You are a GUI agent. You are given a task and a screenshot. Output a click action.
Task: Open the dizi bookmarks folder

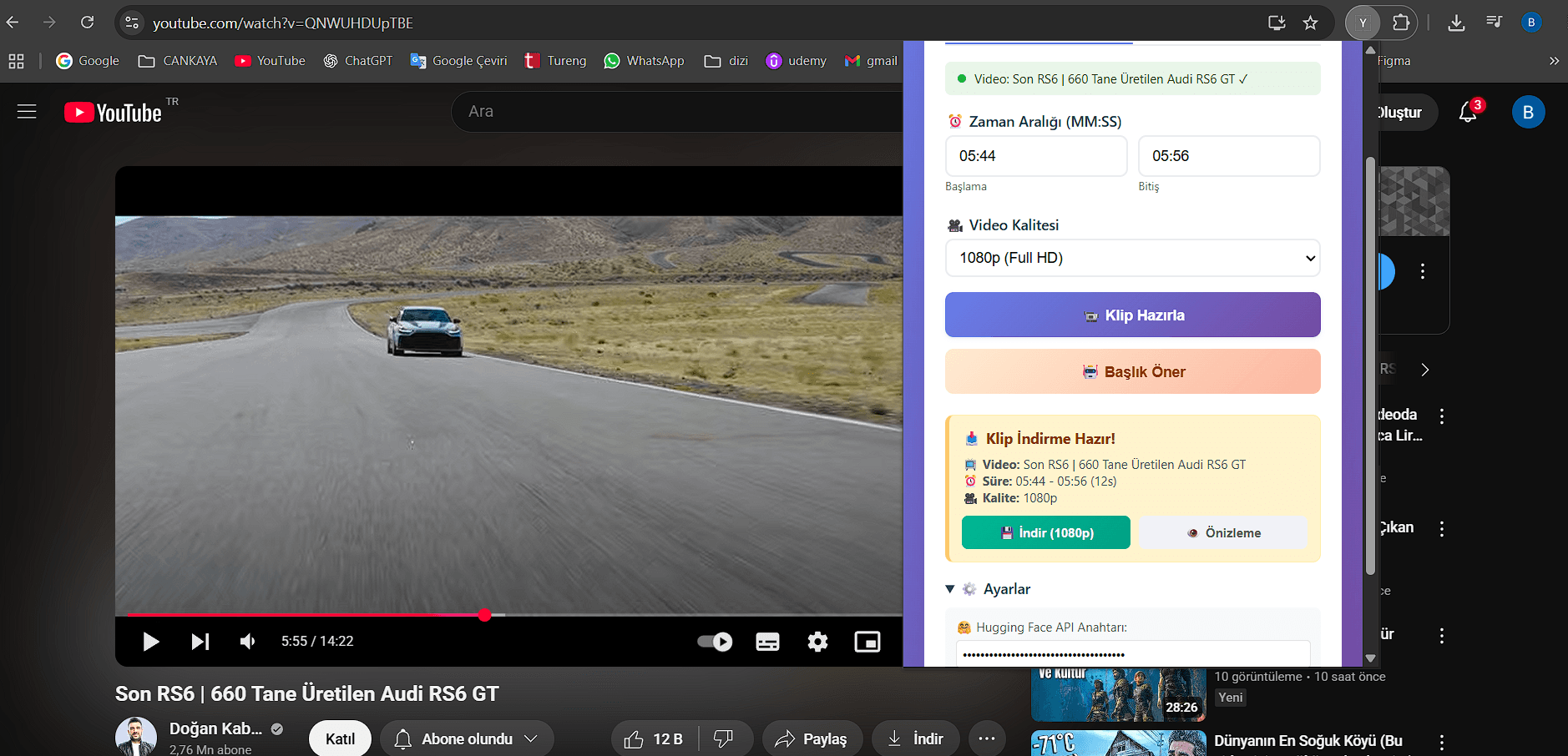726,61
